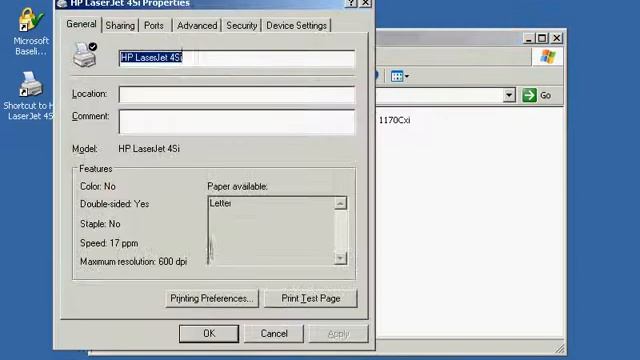Open the Views icon in the background window toolbar
Screen dimensions: 640x360
(x=397, y=76)
